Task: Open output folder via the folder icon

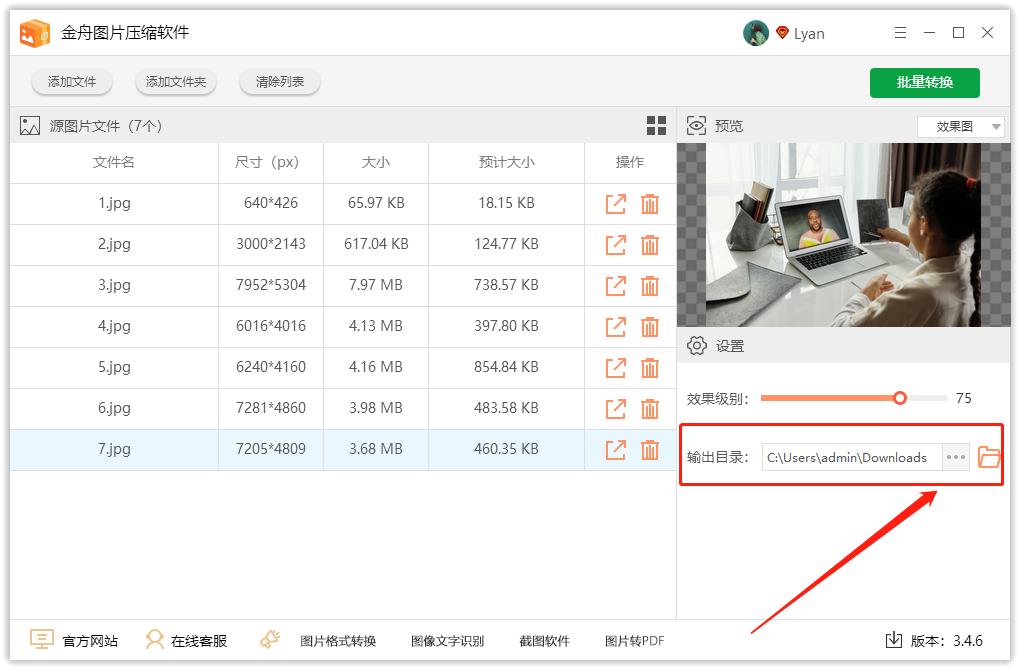Action: click(x=988, y=456)
